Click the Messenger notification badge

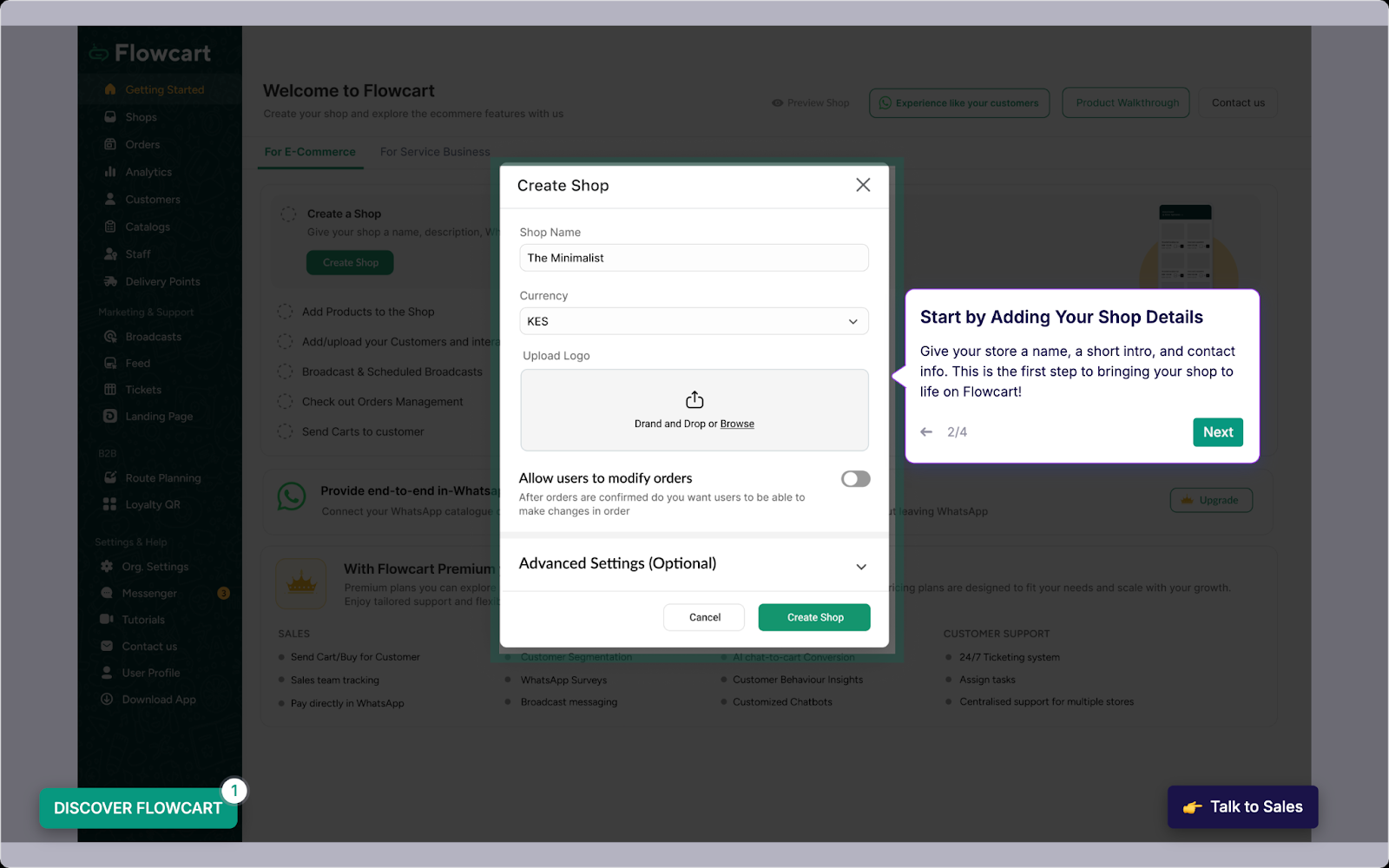(x=224, y=593)
